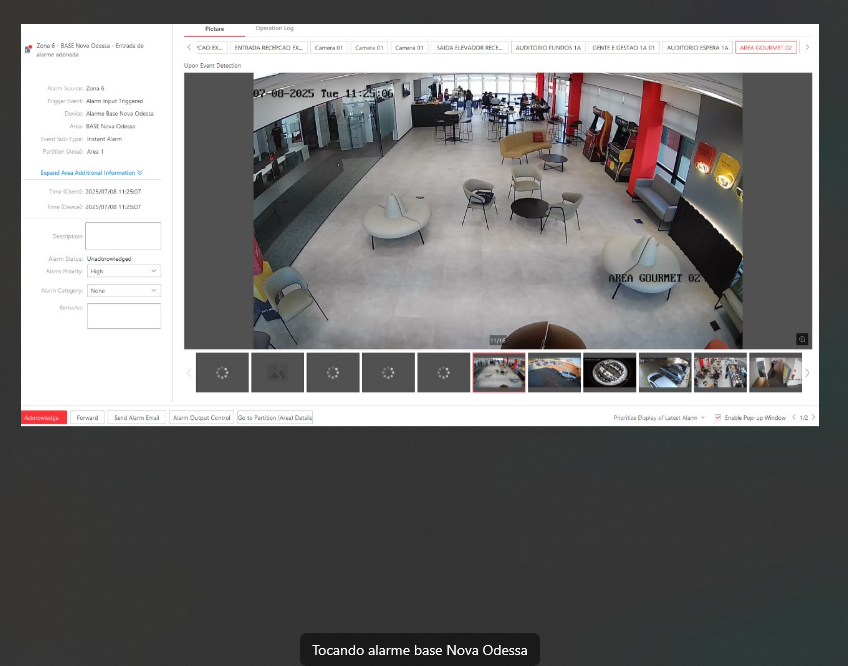Open the Prioritize Display of Latest Alarm dropdown
848x666 pixels.
[x=659, y=417]
